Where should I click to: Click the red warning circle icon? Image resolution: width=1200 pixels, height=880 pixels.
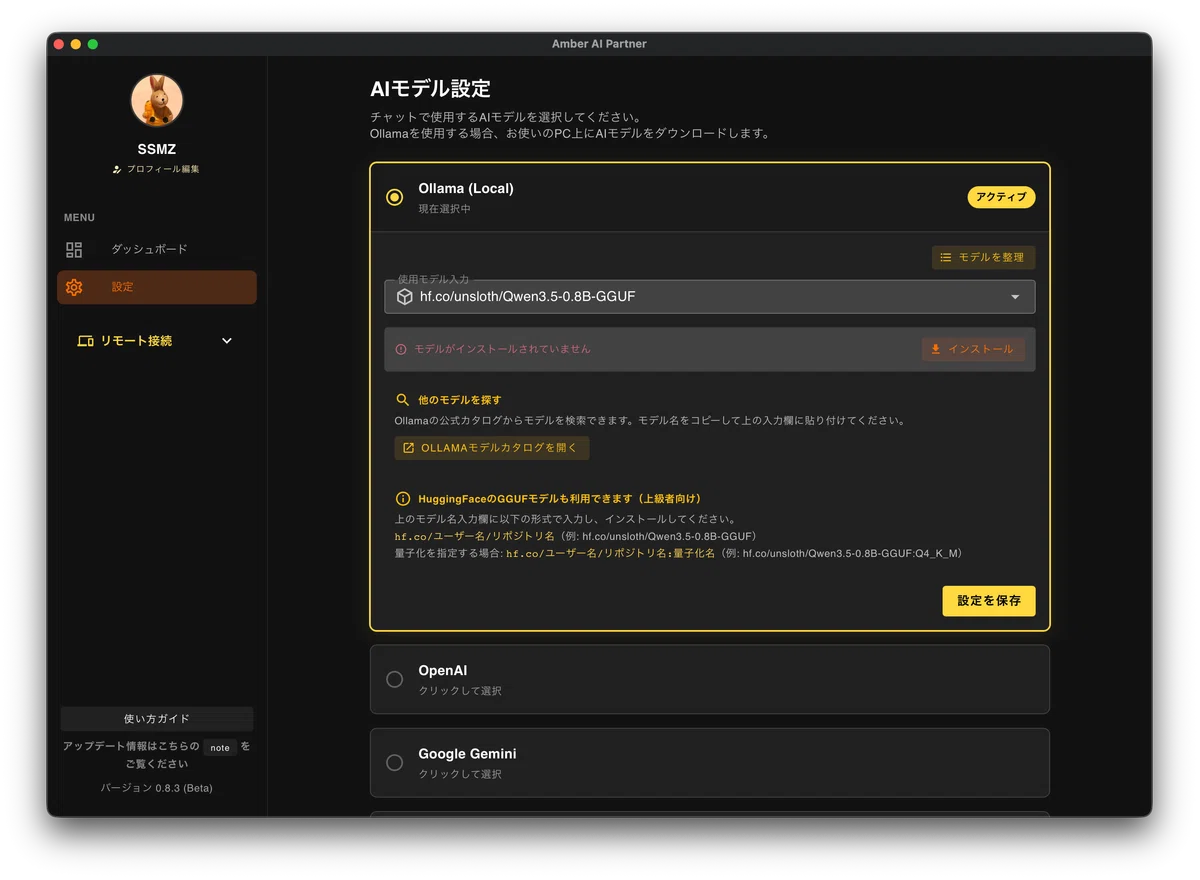(401, 350)
